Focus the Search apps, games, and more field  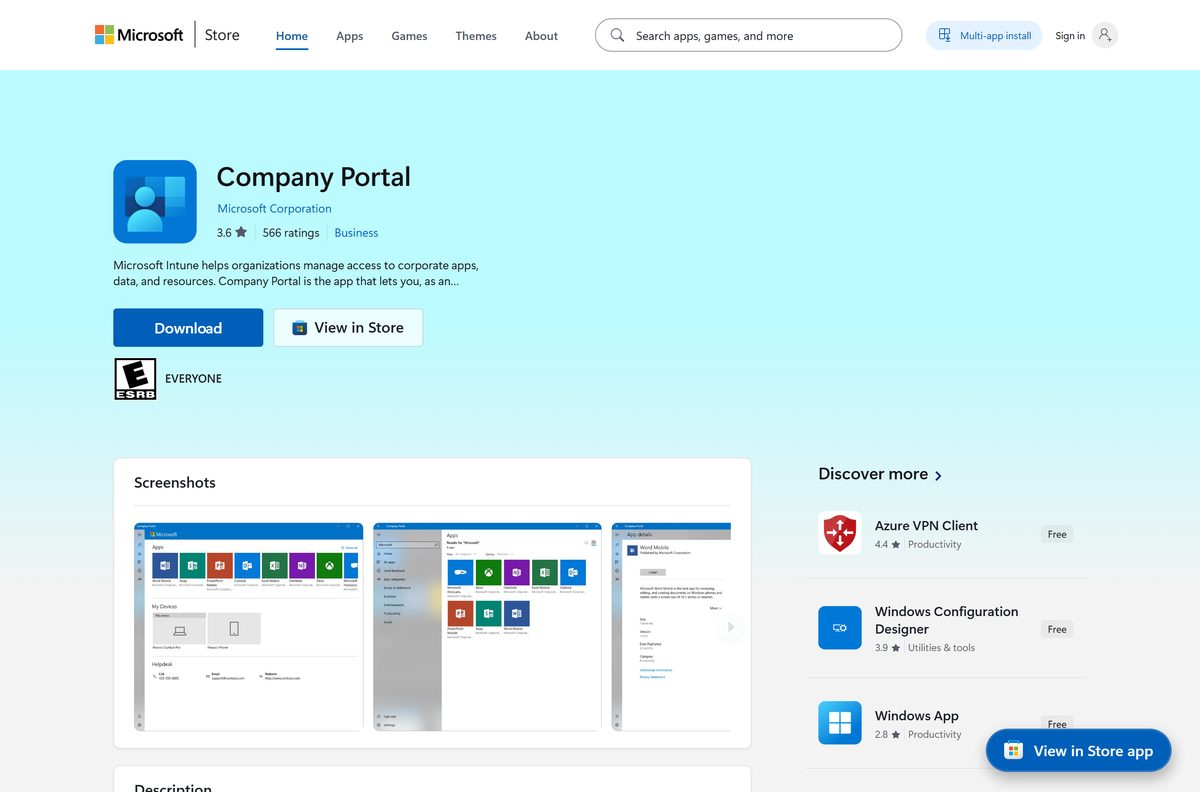coord(748,35)
